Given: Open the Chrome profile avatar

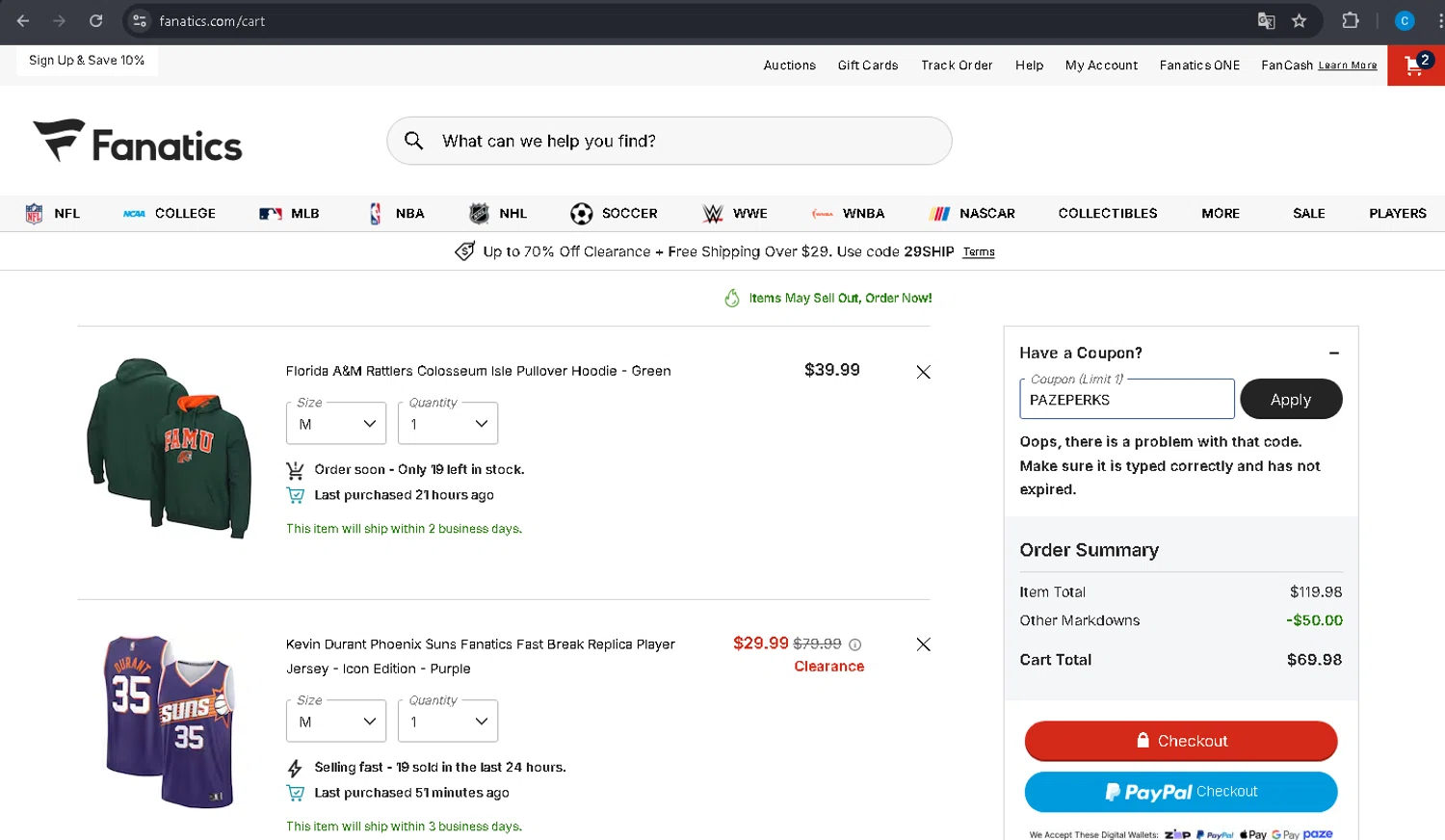Looking at the screenshot, I should pos(1405,20).
